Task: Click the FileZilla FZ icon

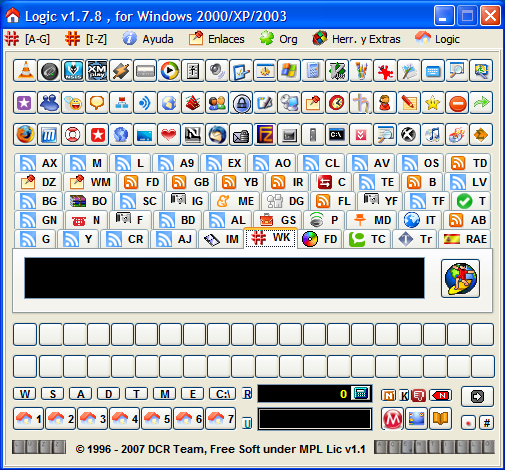Action: [x=265, y=135]
